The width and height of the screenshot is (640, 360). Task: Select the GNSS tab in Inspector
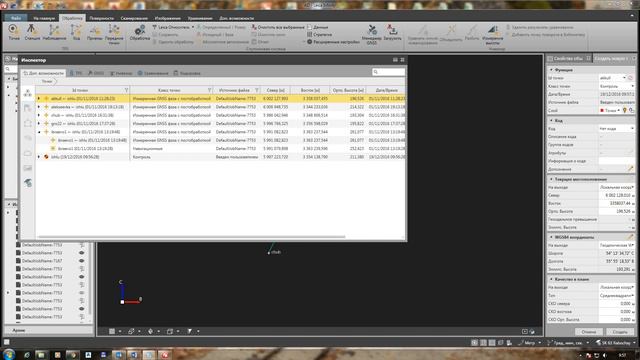click(96, 73)
